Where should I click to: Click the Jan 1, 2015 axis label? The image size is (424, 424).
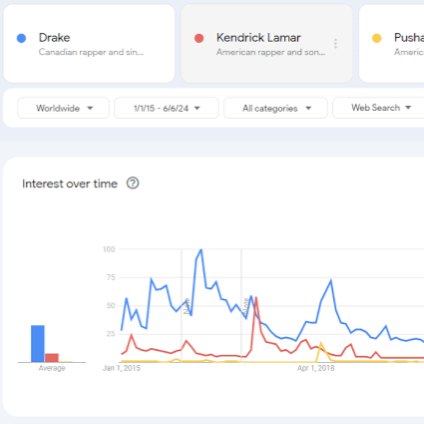point(122,368)
